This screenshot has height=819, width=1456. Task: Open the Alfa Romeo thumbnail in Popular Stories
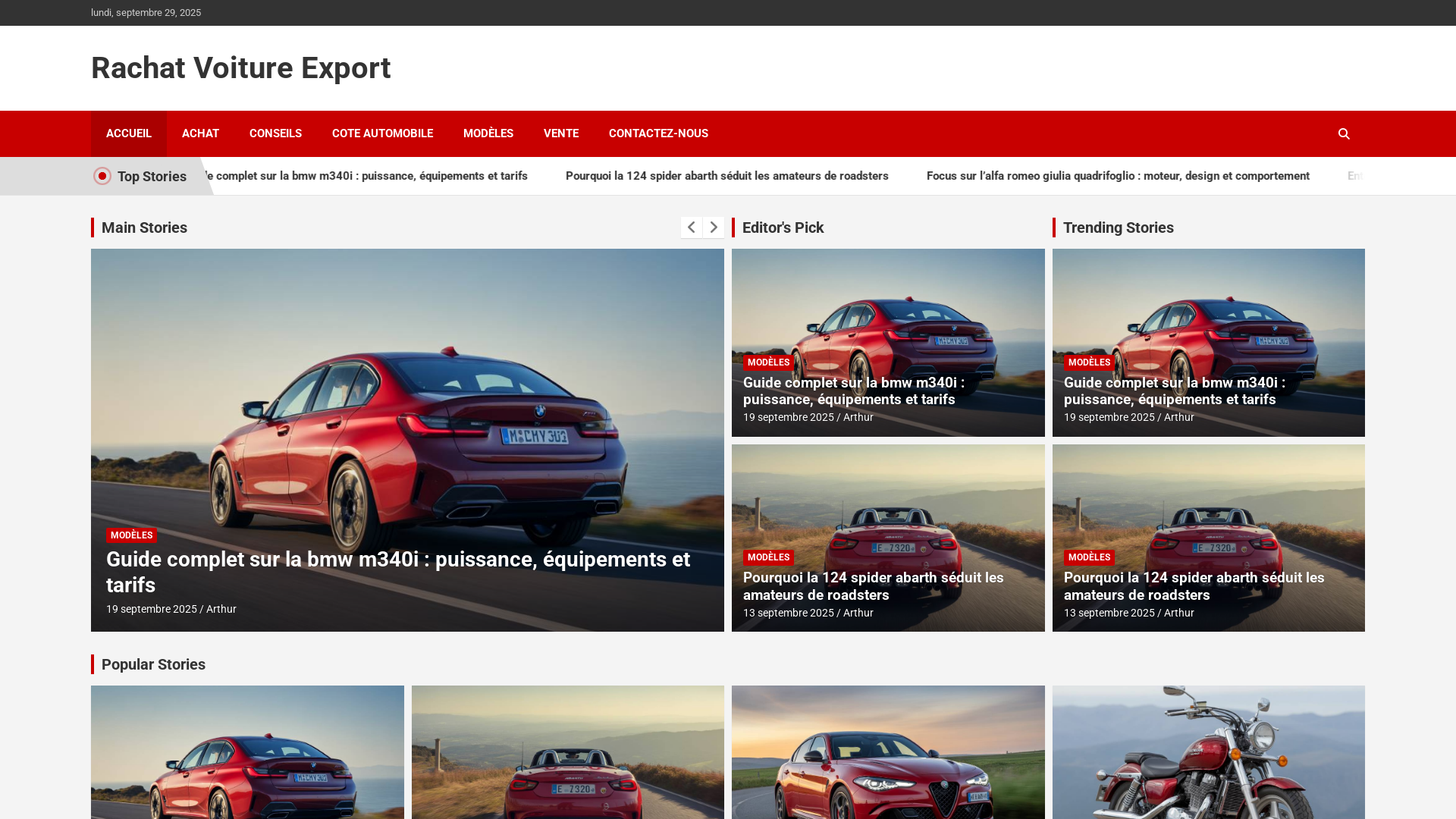[x=888, y=751]
